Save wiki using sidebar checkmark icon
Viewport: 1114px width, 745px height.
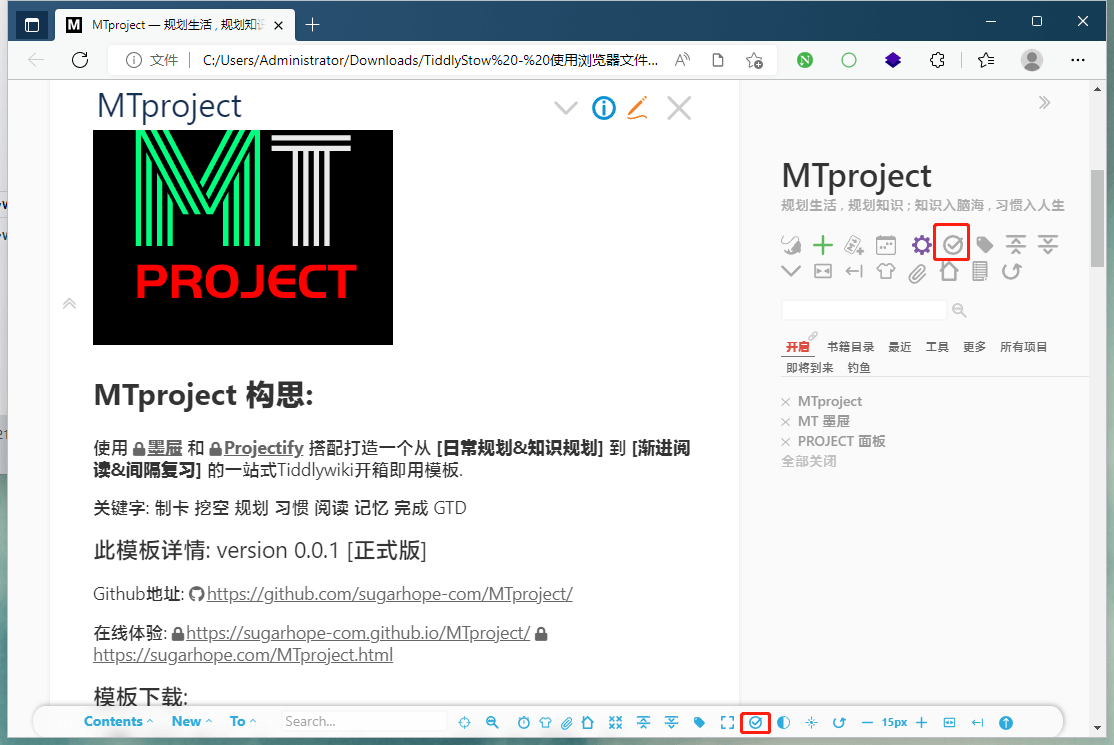click(953, 245)
